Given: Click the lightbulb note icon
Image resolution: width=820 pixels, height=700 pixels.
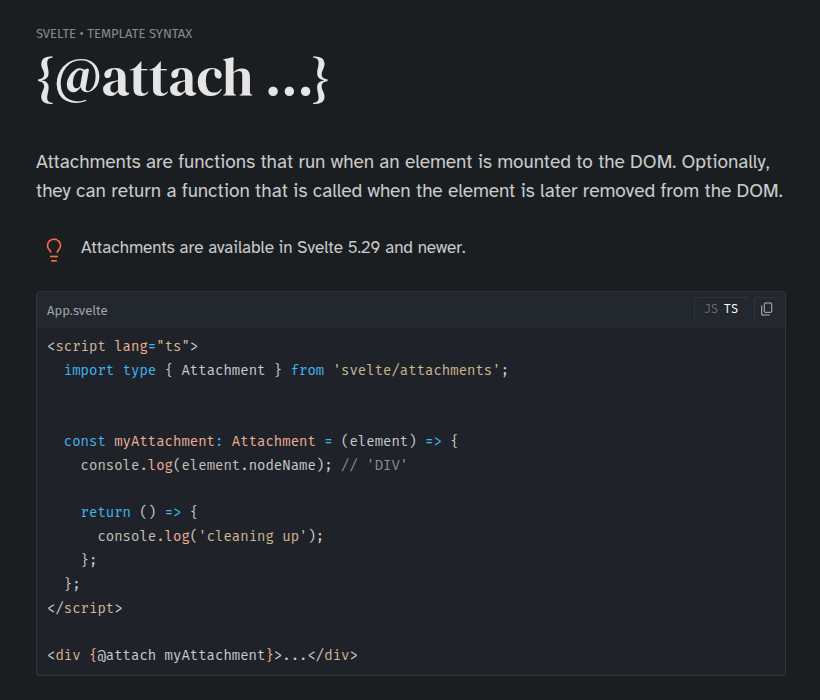Looking at the screenshot, I should 54,250.
